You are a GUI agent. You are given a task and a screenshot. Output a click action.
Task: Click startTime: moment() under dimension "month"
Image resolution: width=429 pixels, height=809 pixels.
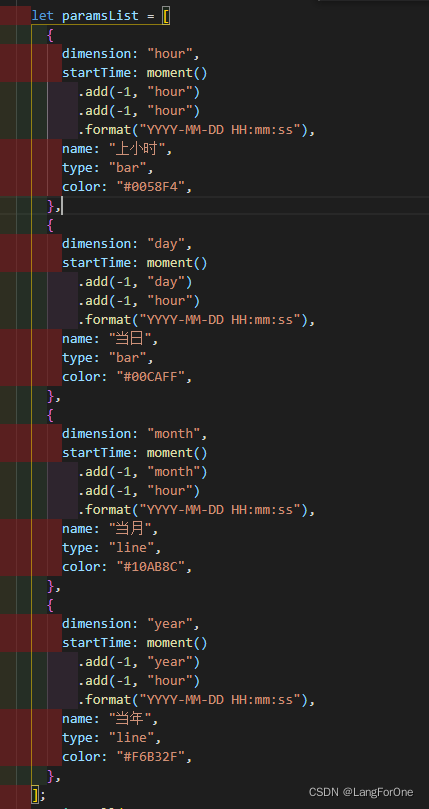click(135, 452)
